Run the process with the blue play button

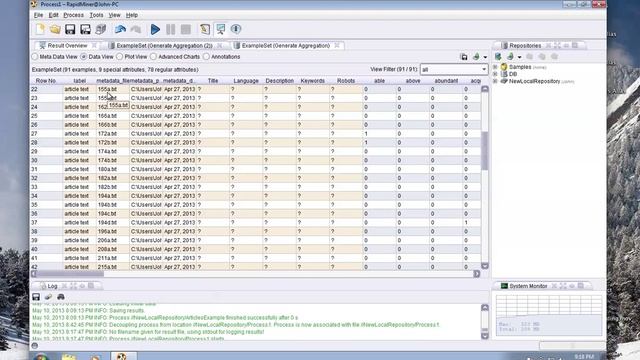click(x=155, y=29)
